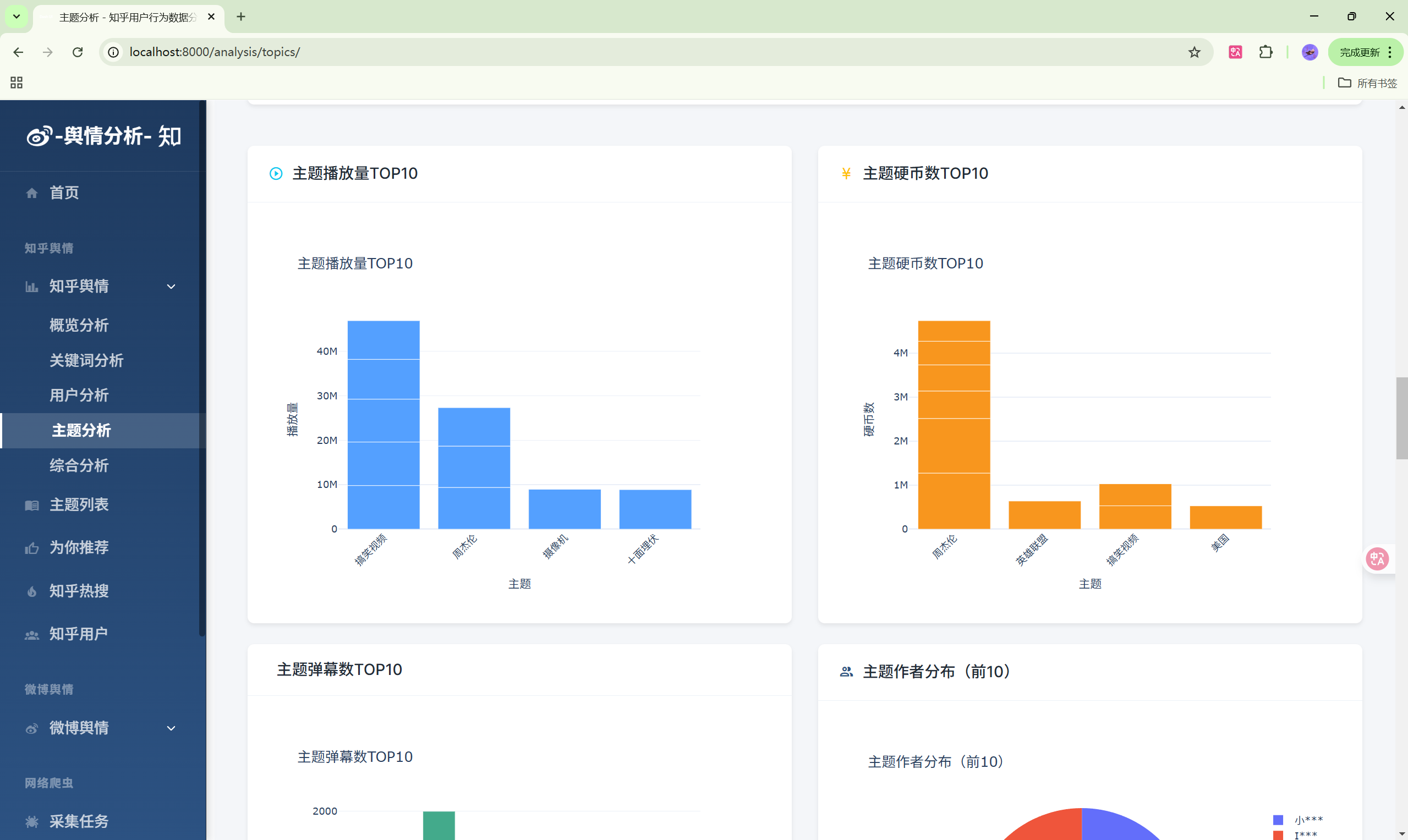Open the 所有书签 bookmarks folder

click(1367, 83)
